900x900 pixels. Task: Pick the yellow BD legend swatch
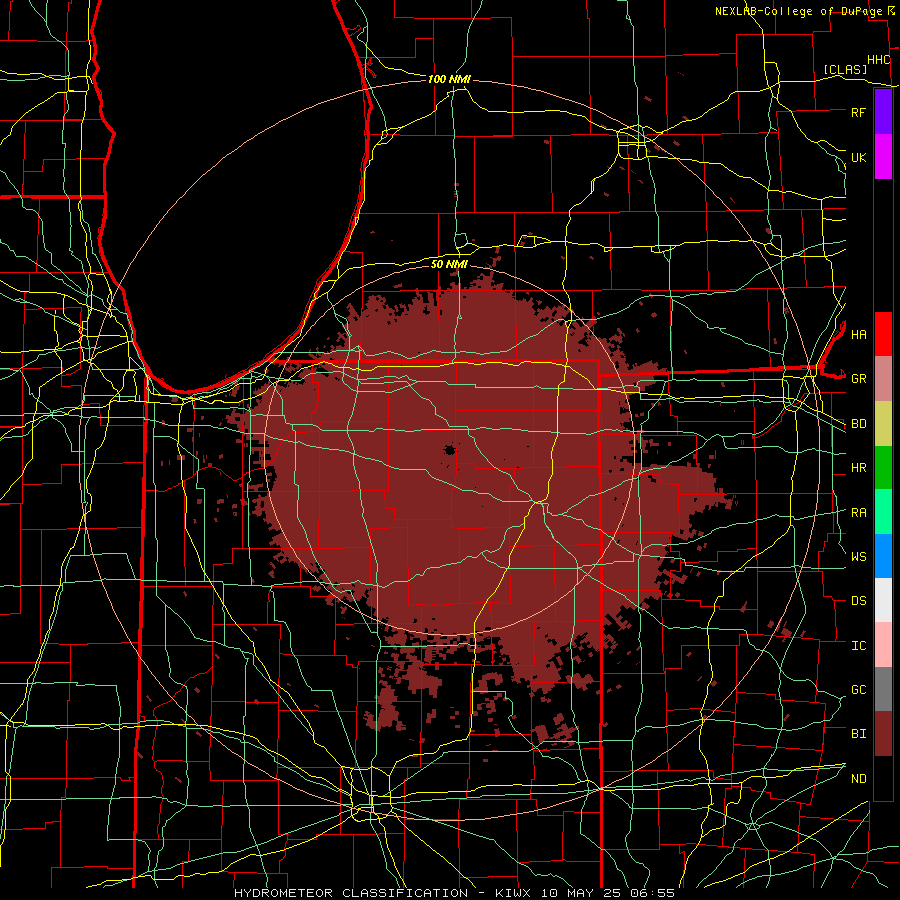tap(883, 424)
